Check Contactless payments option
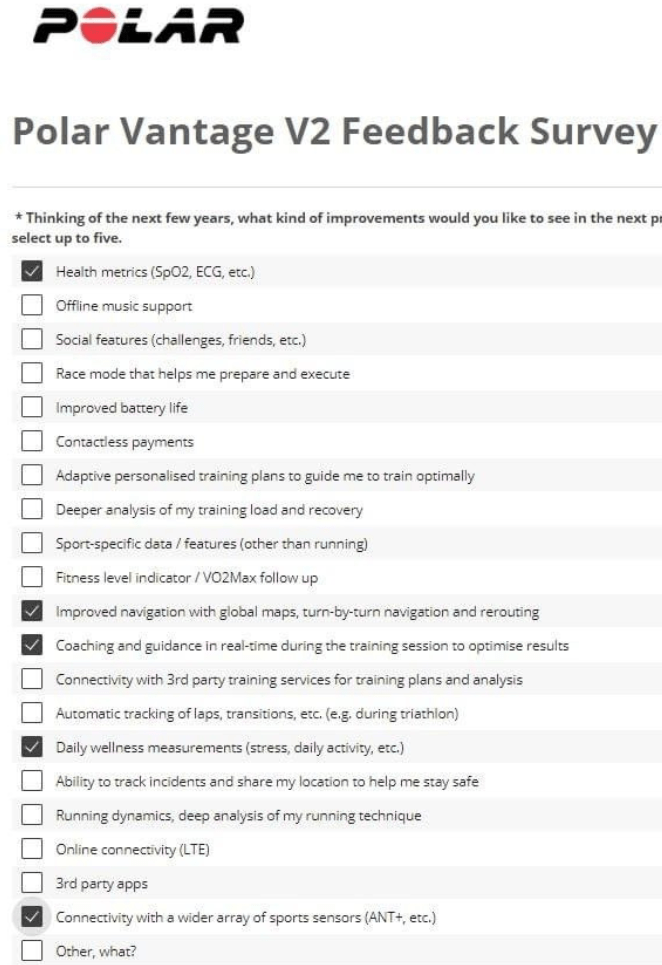The image size is (662, 965). 32,442
